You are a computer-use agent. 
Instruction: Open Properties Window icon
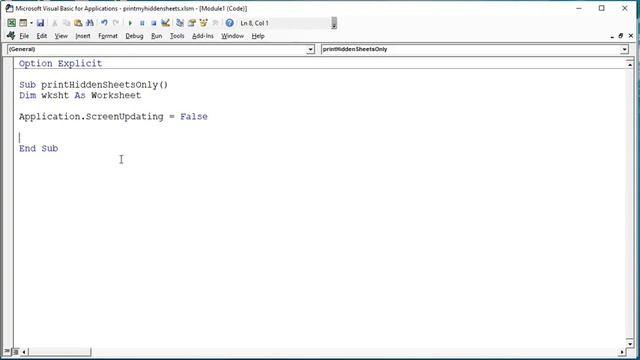[191, 23]
